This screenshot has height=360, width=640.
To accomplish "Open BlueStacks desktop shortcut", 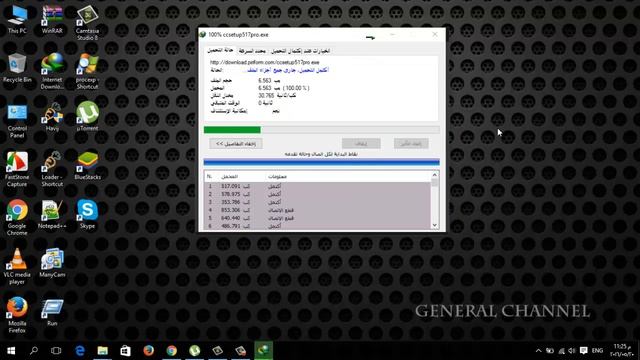I will [87, 166].
